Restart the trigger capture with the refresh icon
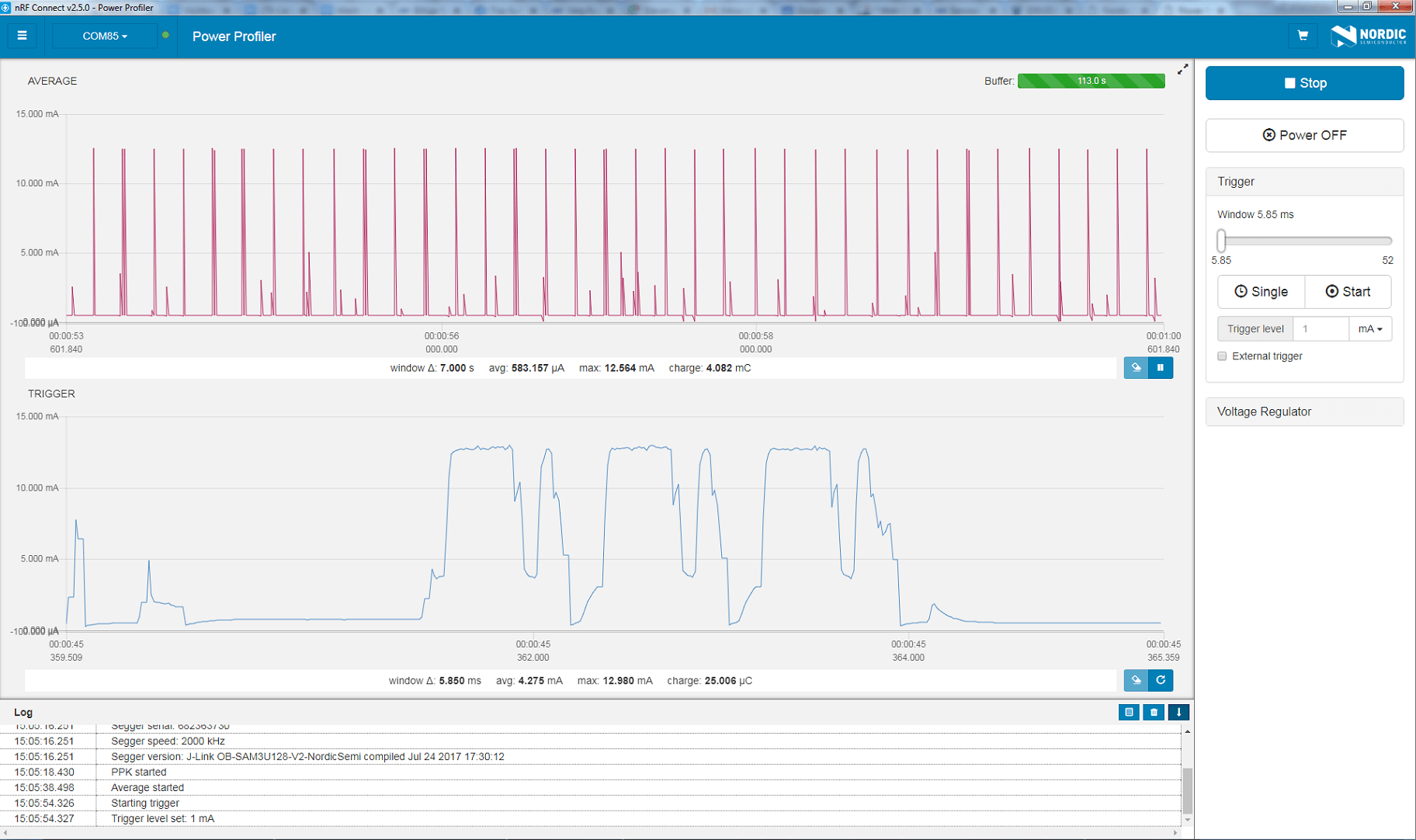 coord(1161,680)
